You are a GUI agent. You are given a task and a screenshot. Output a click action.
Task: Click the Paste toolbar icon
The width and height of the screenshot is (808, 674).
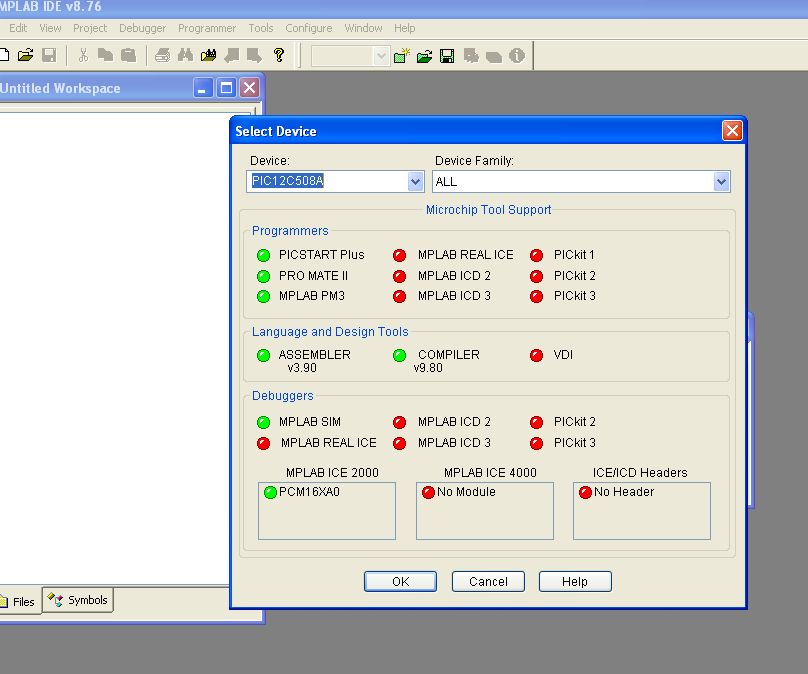tap(128, 55)
